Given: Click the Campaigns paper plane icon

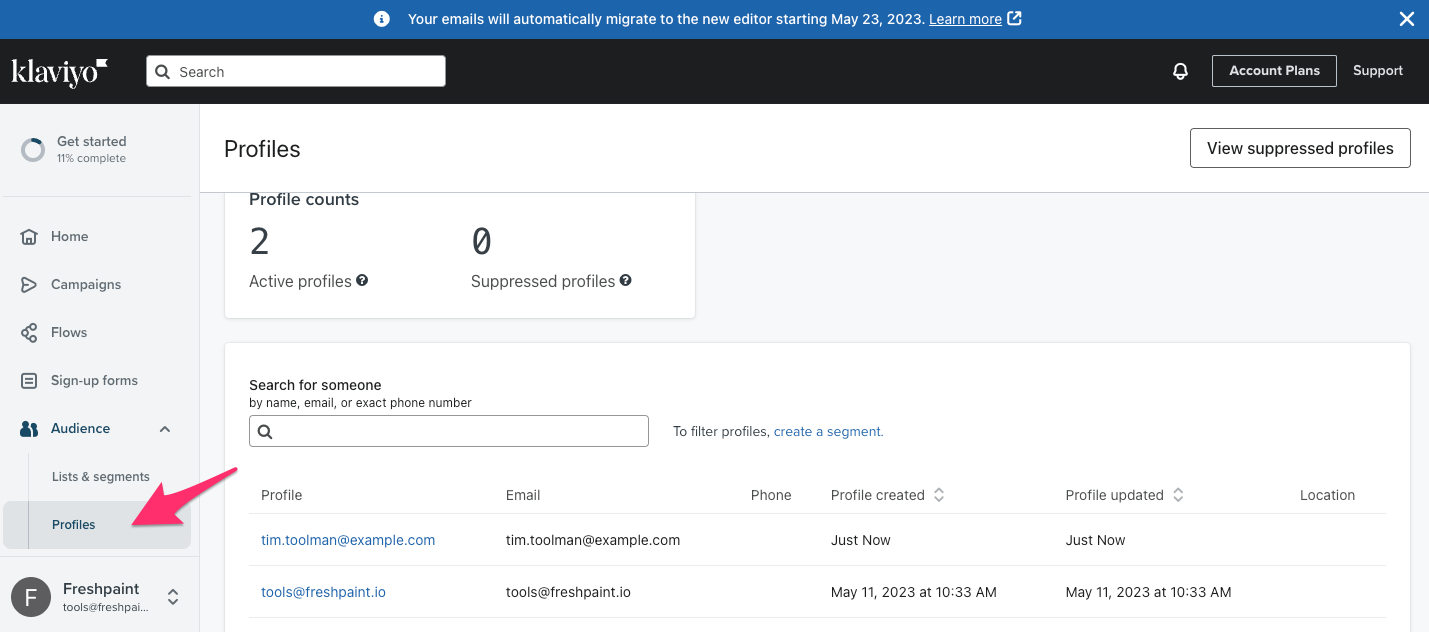Looking at the screenshot, I should [x=29, y=285].
